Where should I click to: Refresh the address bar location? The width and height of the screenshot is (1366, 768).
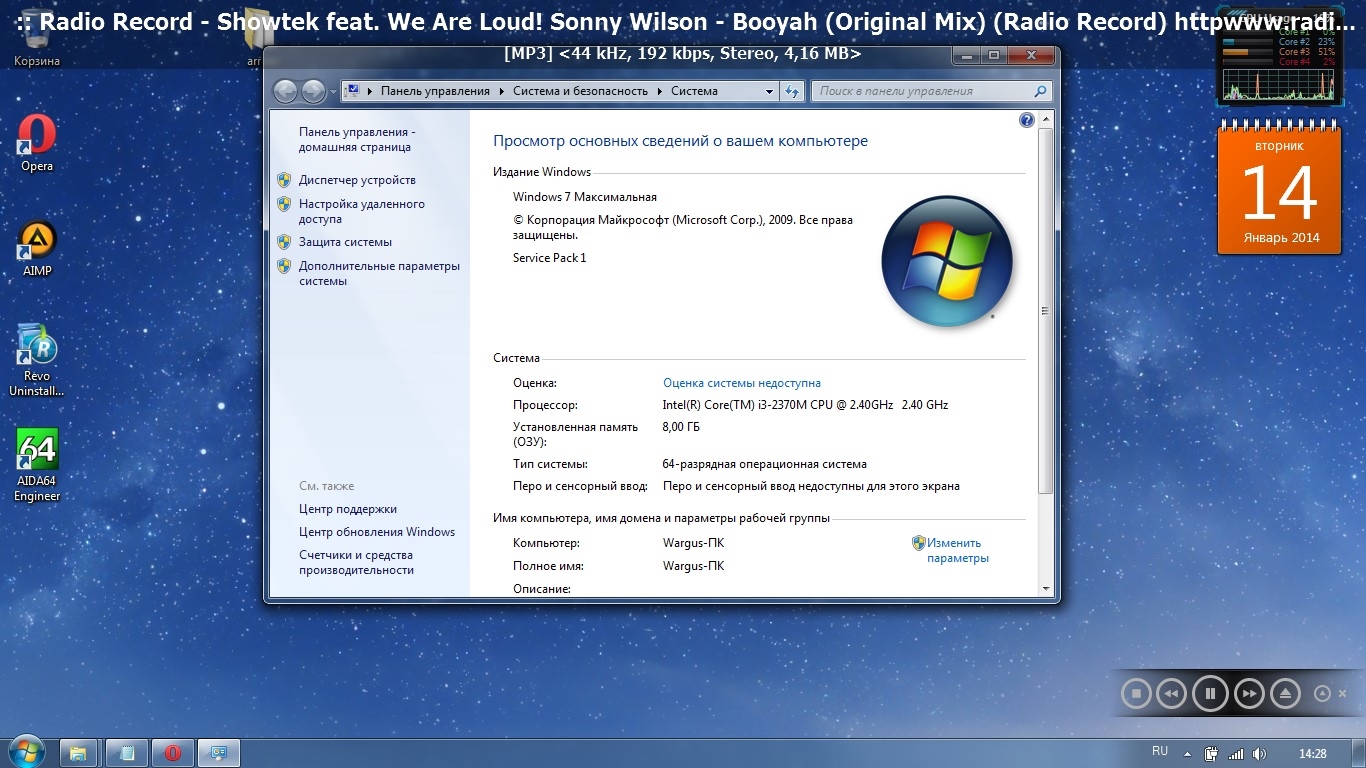793,91
